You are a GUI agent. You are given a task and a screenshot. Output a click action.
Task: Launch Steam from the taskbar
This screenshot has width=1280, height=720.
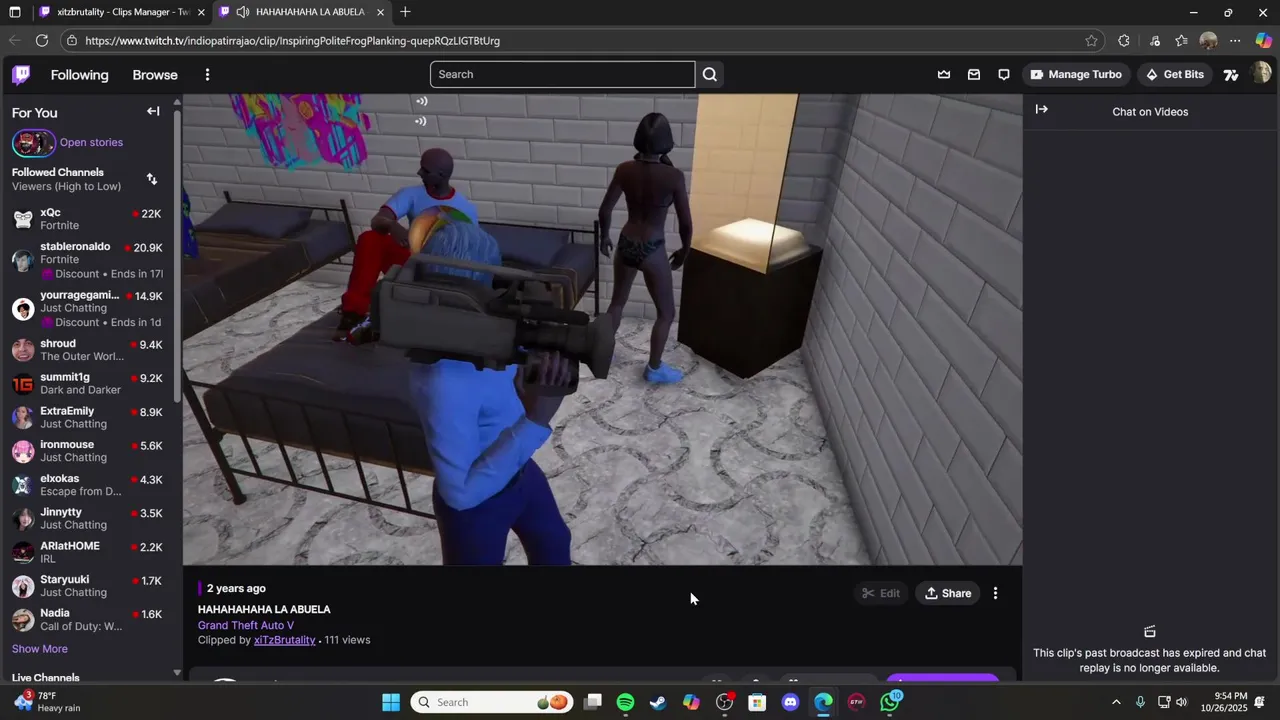tap(658, 702)
